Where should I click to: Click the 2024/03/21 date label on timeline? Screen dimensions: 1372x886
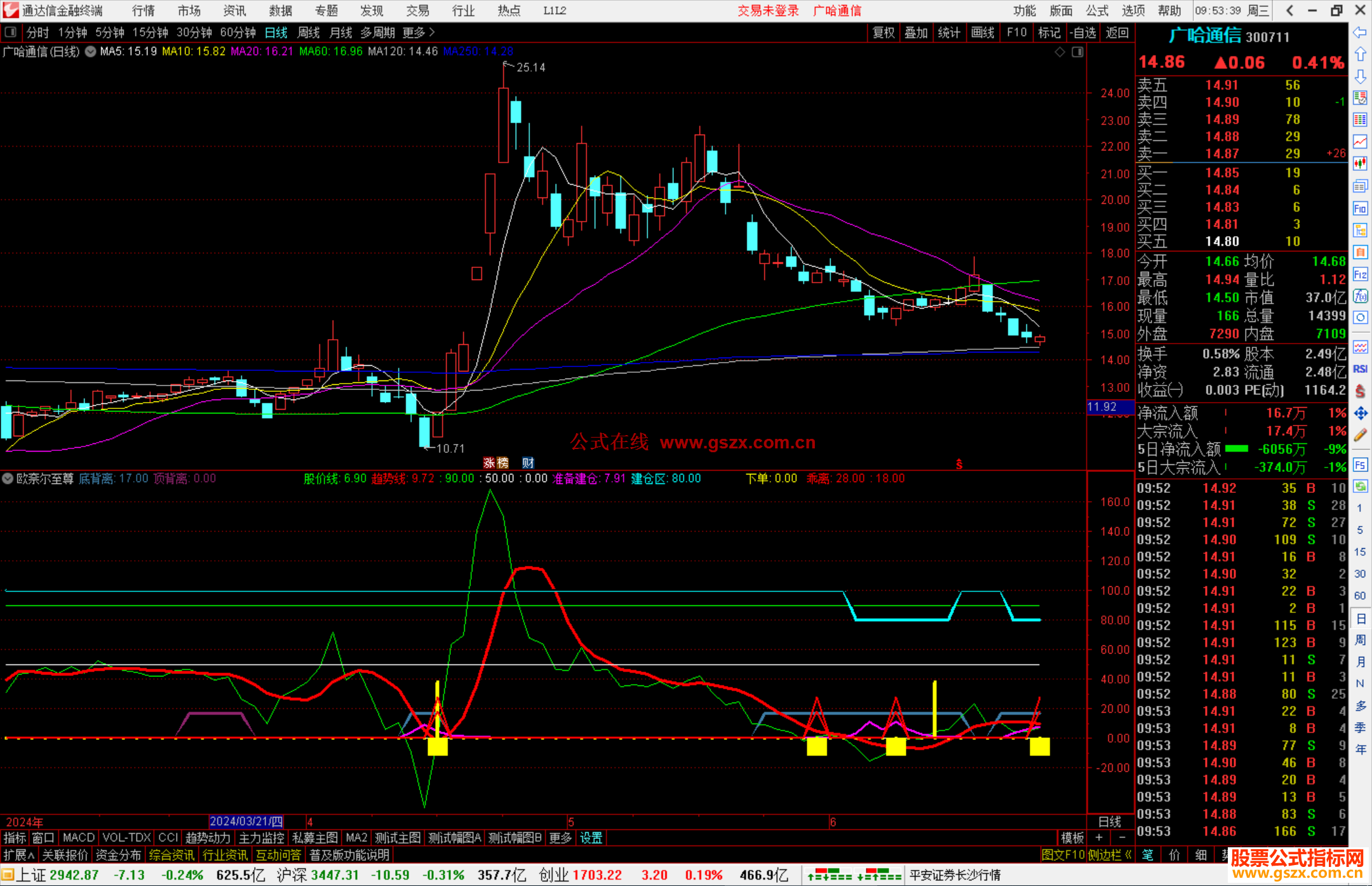pos(246,821)
